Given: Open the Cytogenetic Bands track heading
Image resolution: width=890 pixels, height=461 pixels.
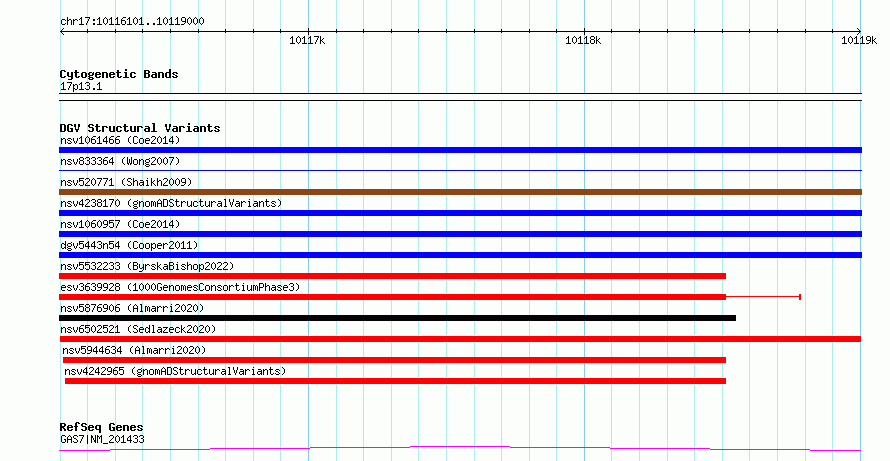Looking at the screenshot, I should tap(119, 74).
